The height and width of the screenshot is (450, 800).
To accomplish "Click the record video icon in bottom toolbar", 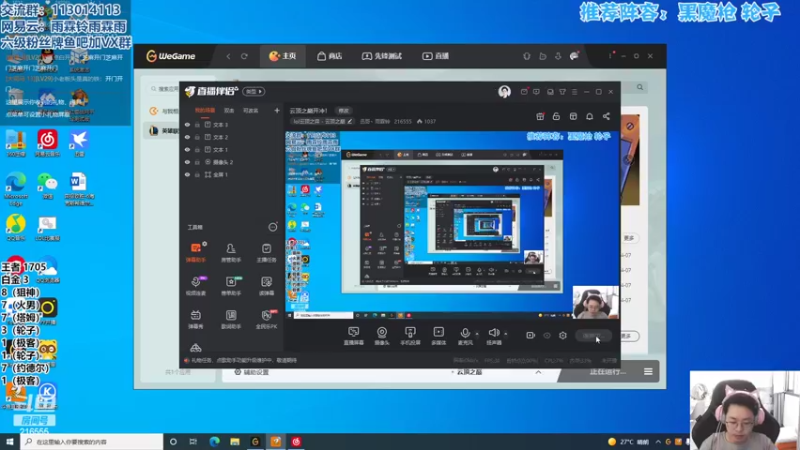I will coord(531,335).
